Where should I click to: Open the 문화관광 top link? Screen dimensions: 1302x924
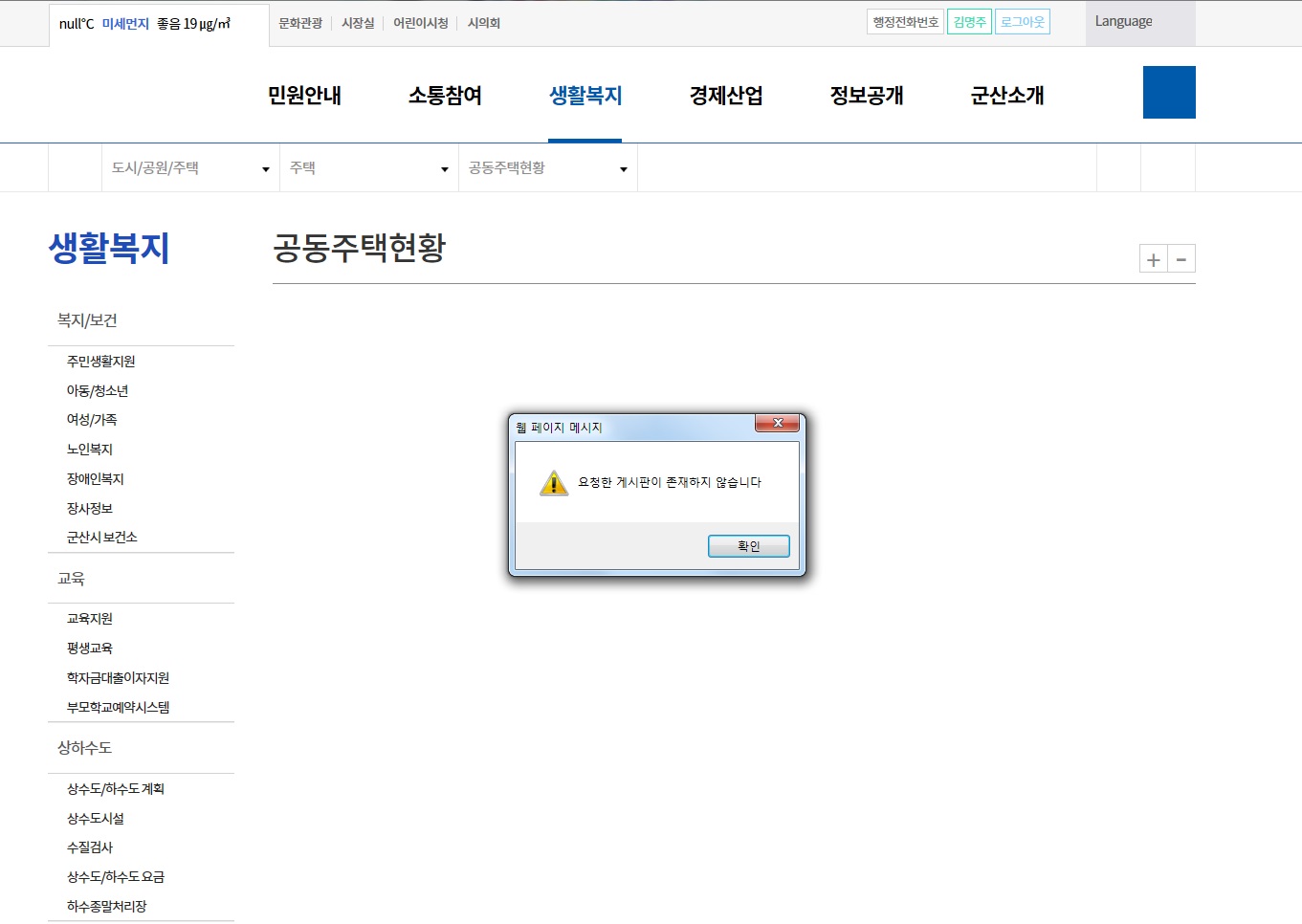coord(300,23)
